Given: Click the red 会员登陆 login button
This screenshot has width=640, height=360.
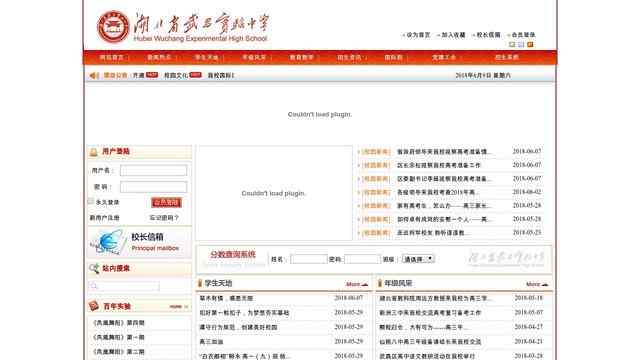Looking at the screenshot, I should coord(167,202).
